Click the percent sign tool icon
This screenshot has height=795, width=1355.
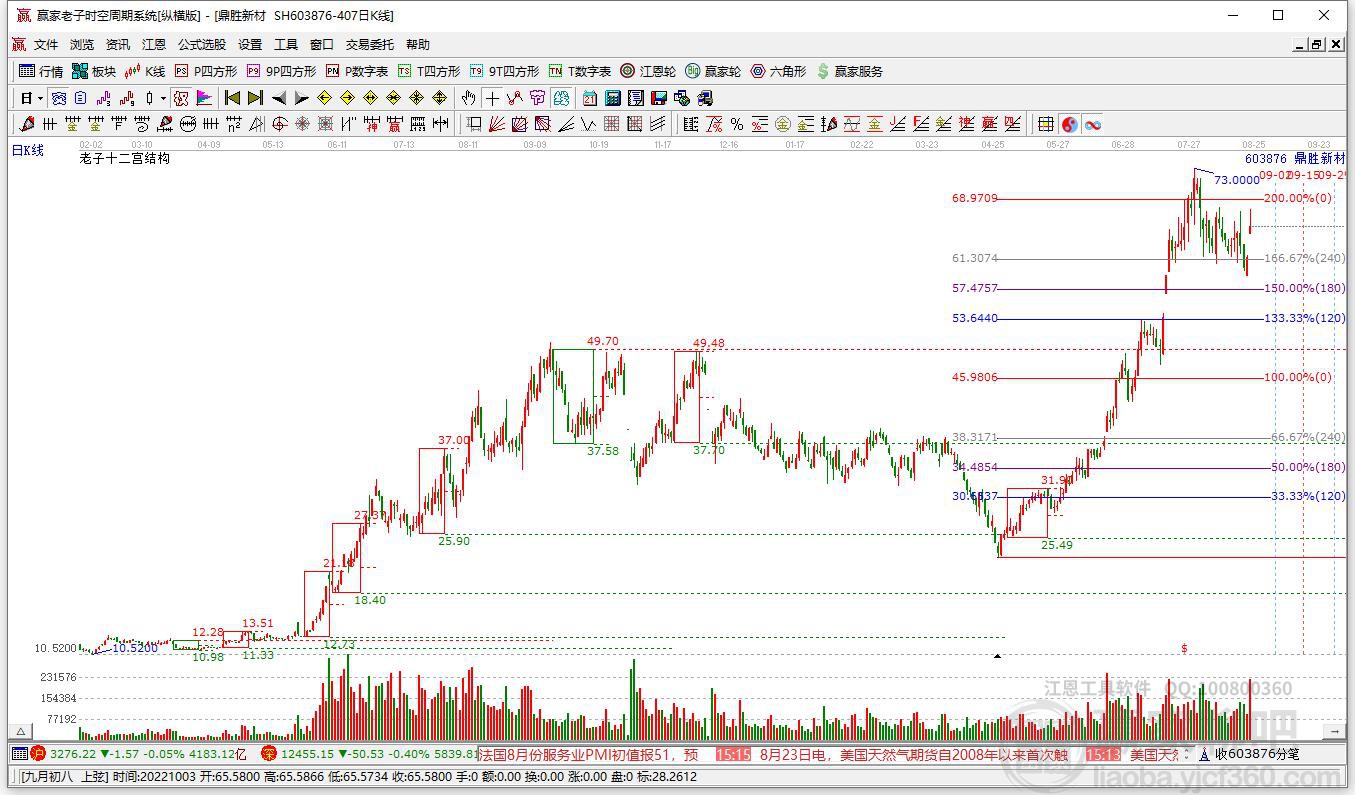pyautogui.click(x=737, y=124)
